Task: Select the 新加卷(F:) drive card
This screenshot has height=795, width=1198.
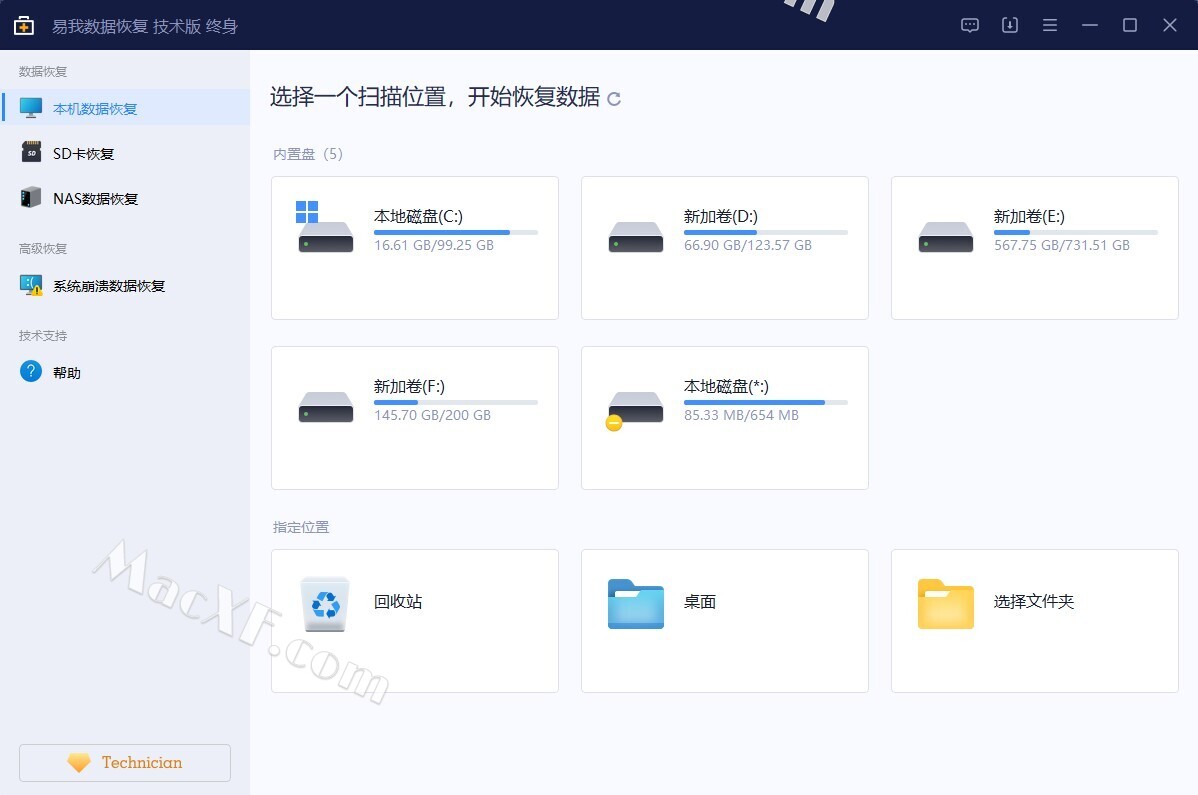Action: click(x=415, y=418)
